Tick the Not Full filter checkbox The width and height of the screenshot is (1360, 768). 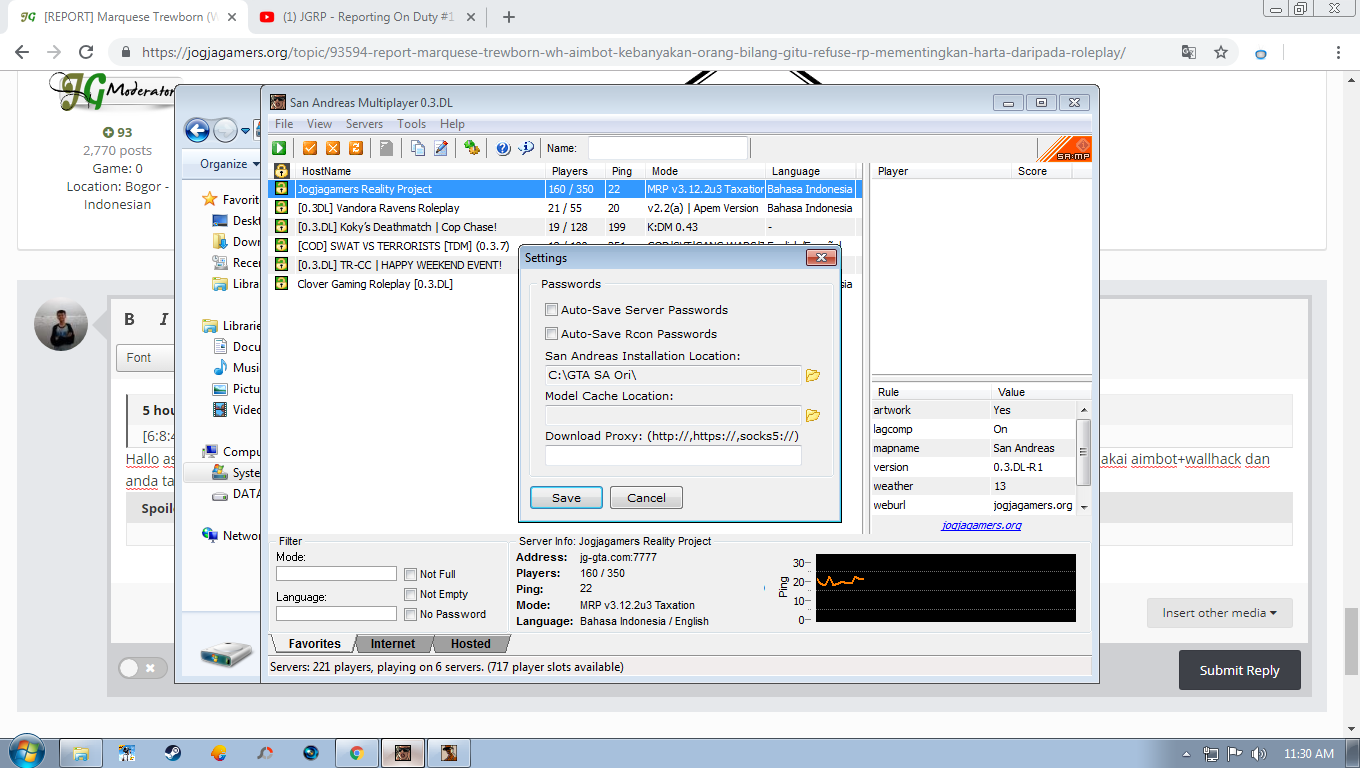click(x=411, y=574)
